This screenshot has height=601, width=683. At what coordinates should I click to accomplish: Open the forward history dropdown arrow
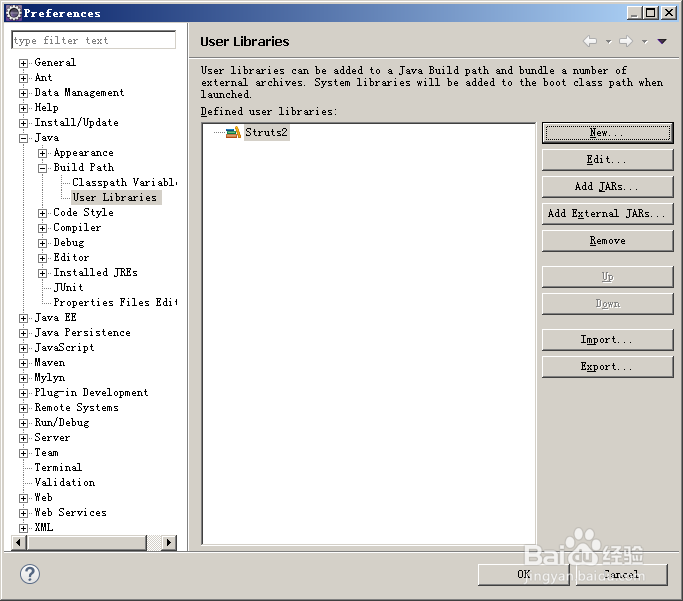point(645,42)
